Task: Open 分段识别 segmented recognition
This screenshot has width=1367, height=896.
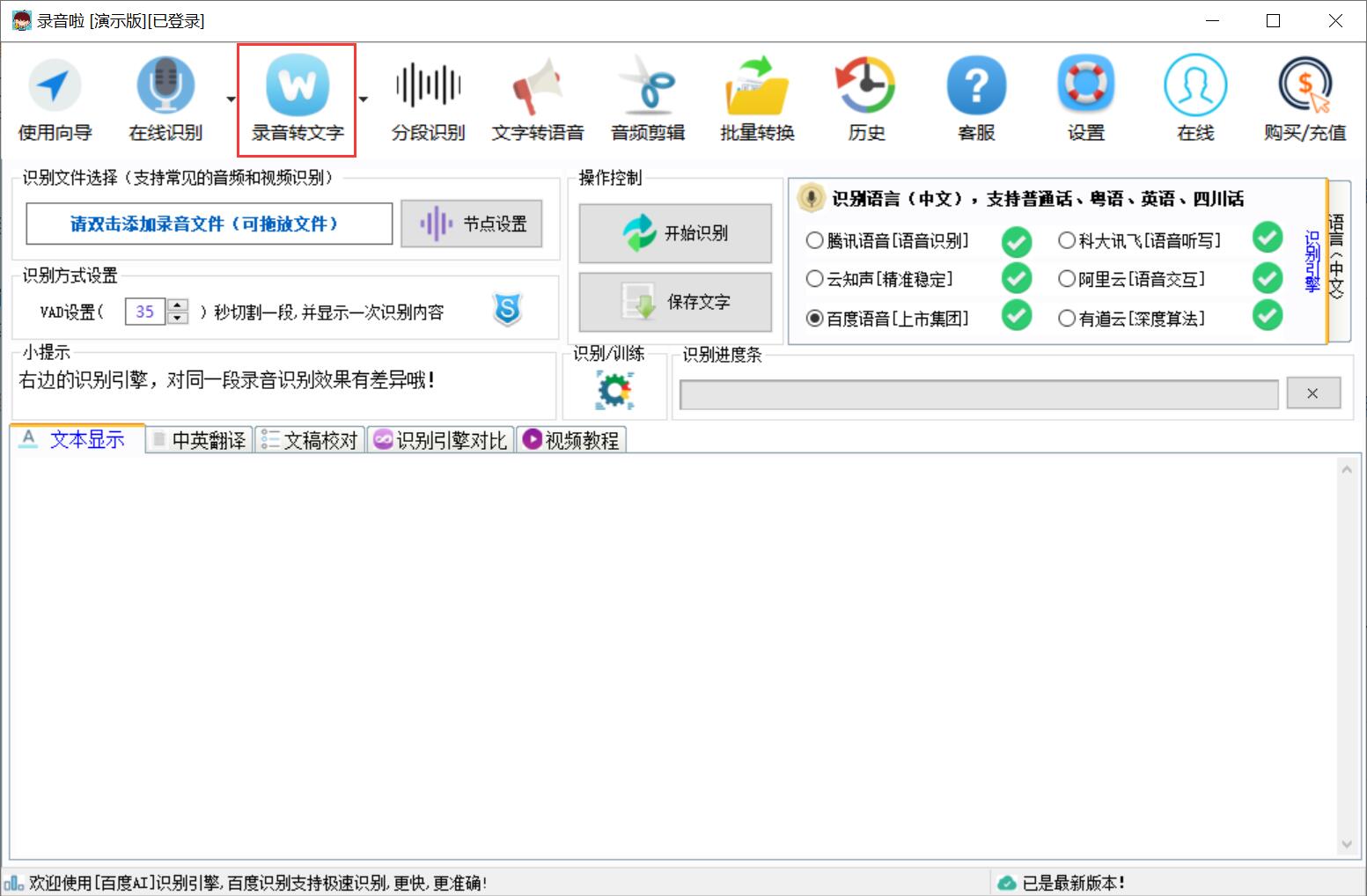Action: click(x=429, y=99)
